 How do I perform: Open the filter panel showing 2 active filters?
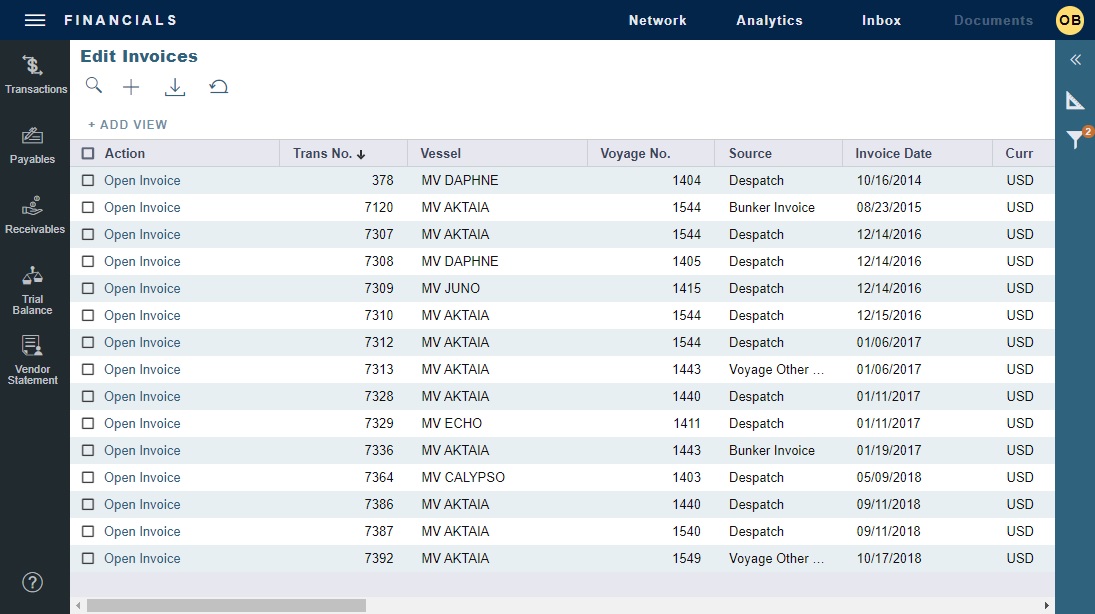(x=1075, y=140)
